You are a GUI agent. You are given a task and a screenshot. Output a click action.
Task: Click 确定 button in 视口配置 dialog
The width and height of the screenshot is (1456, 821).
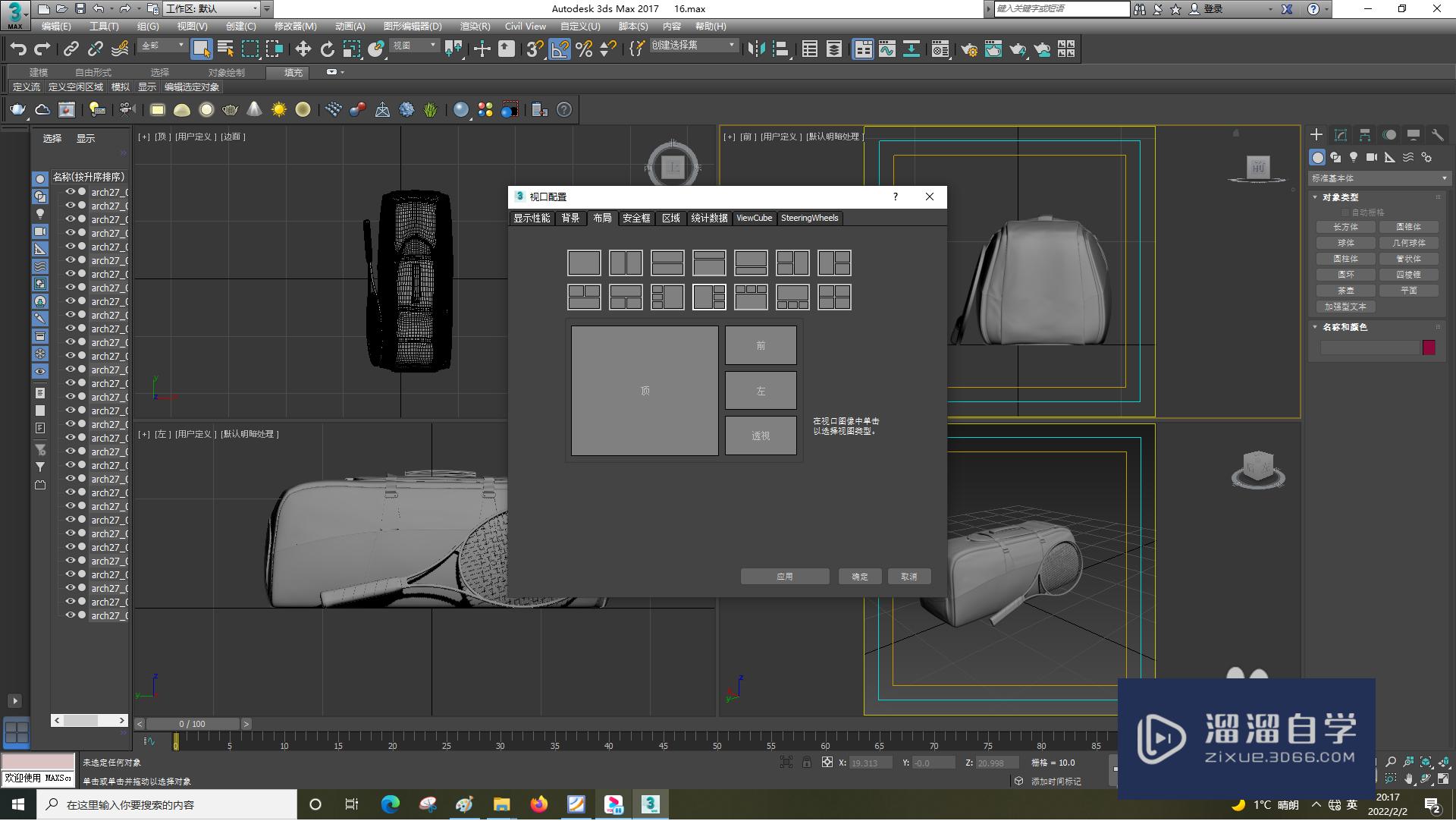coord(860,577)
